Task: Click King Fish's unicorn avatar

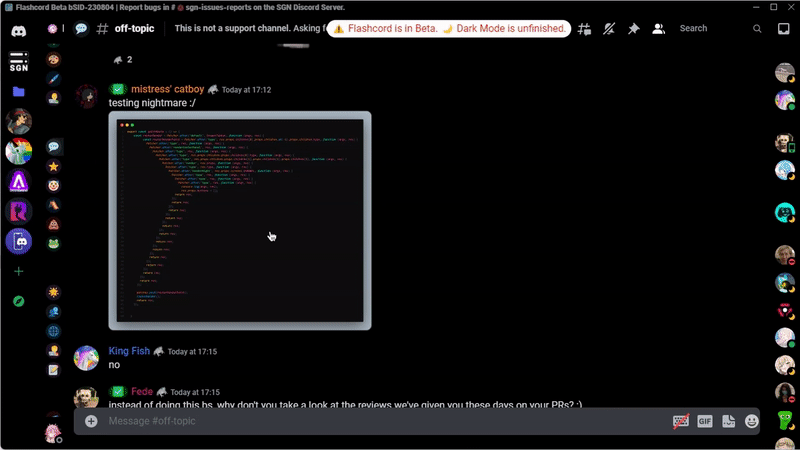Action: [x=86, y=358]
